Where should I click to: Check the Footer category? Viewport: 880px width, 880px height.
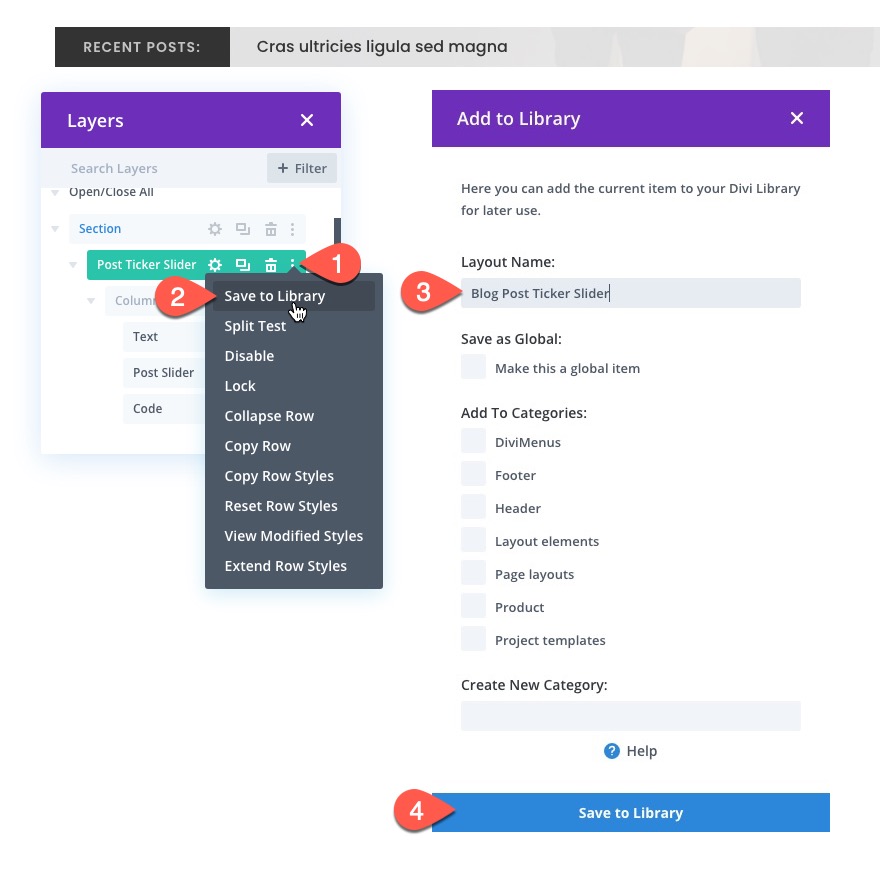(473, 474)
